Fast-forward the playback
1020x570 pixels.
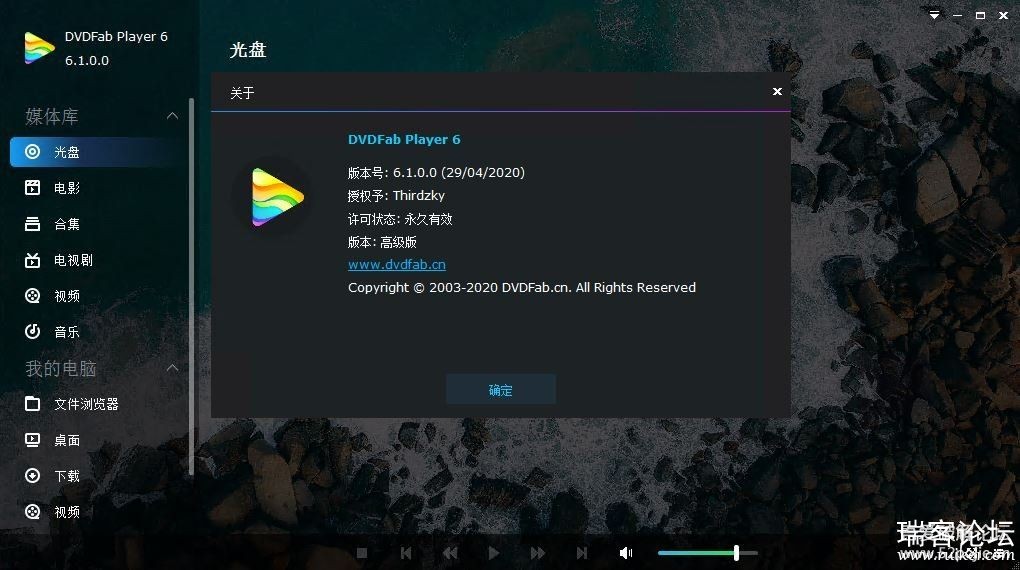pos(537,553)
